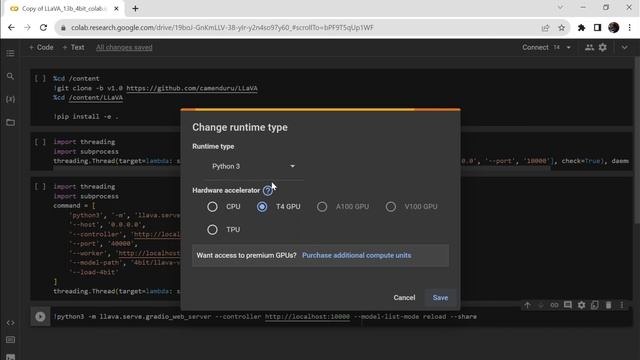Choose the A100 GPU accelerator option

point(322,207)
